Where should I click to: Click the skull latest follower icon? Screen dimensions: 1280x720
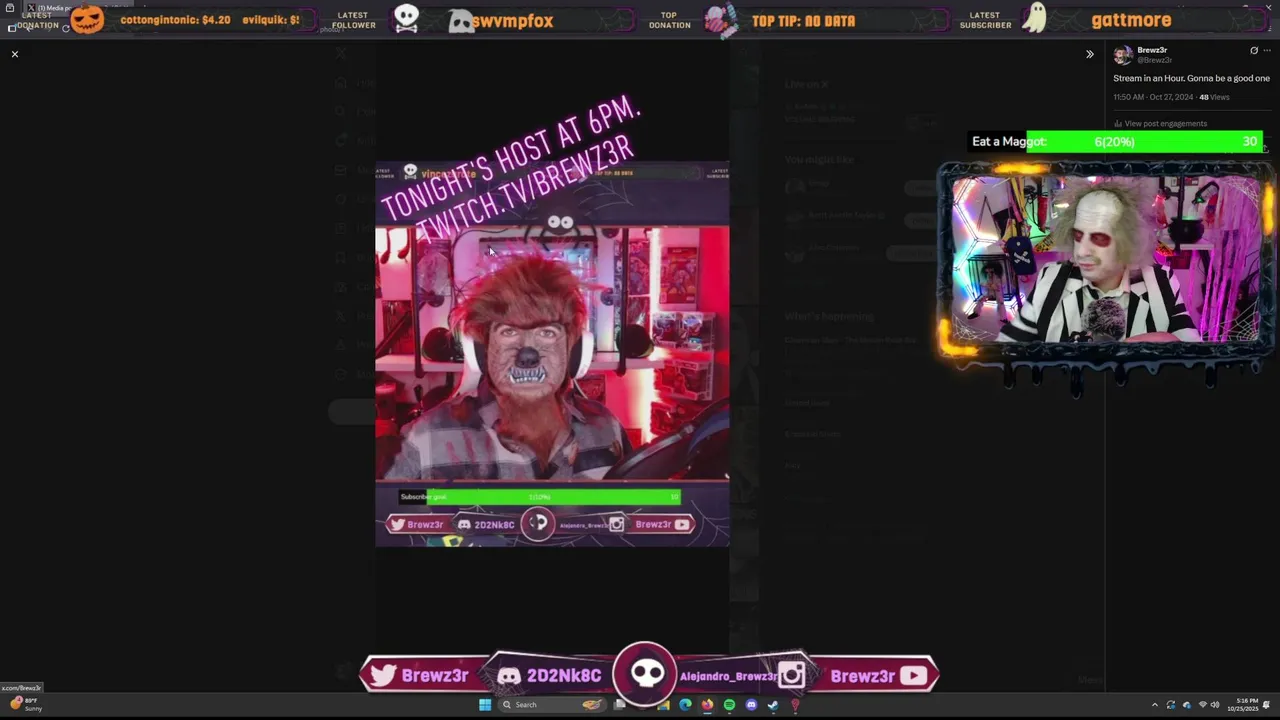[x=406, y=18]
